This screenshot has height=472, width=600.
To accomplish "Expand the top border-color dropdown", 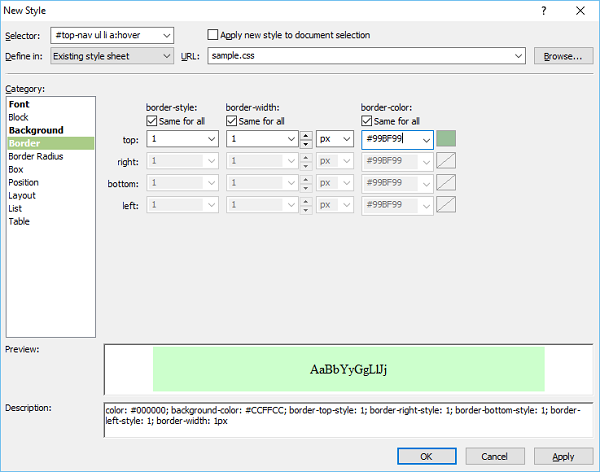I will tap(424, 140).
